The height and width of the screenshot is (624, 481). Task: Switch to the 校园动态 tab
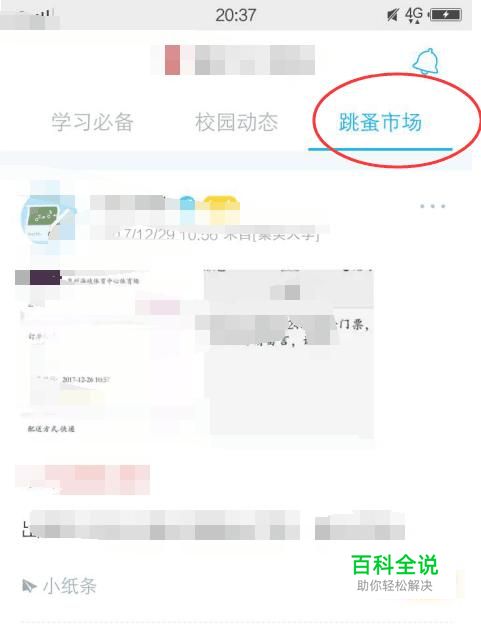(236, 122)
